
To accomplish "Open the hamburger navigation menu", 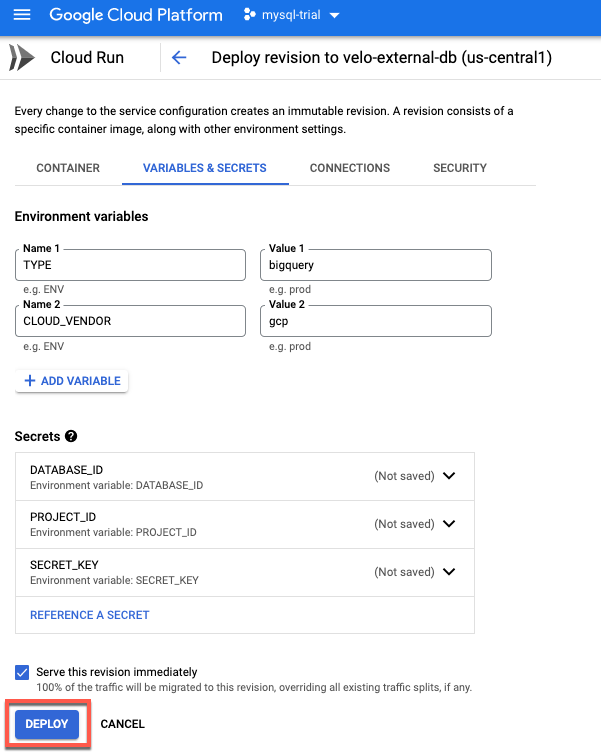I will [22, 15].
